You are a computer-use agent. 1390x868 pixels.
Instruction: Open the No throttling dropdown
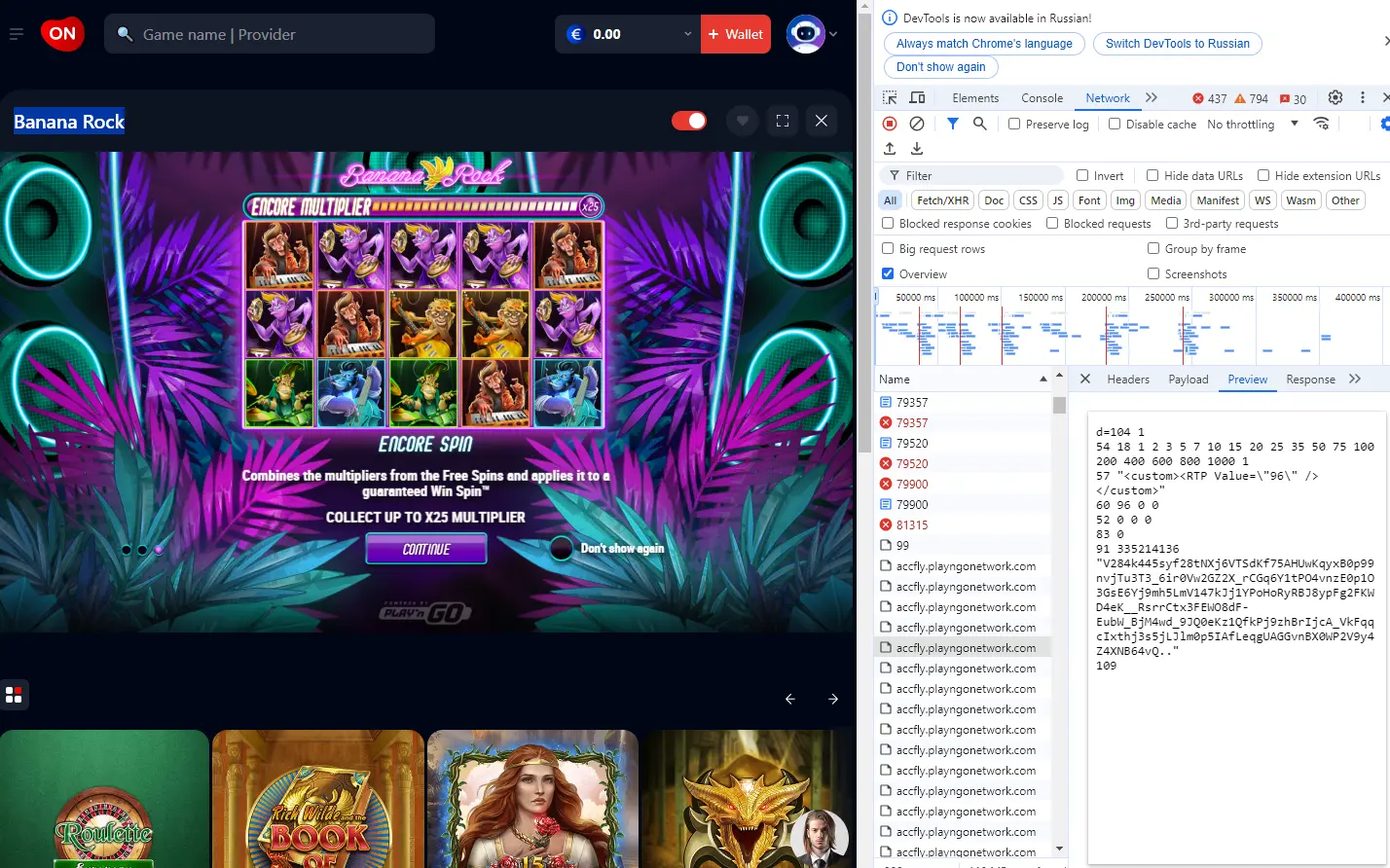pyautogui.click(x=1253, y=124)
